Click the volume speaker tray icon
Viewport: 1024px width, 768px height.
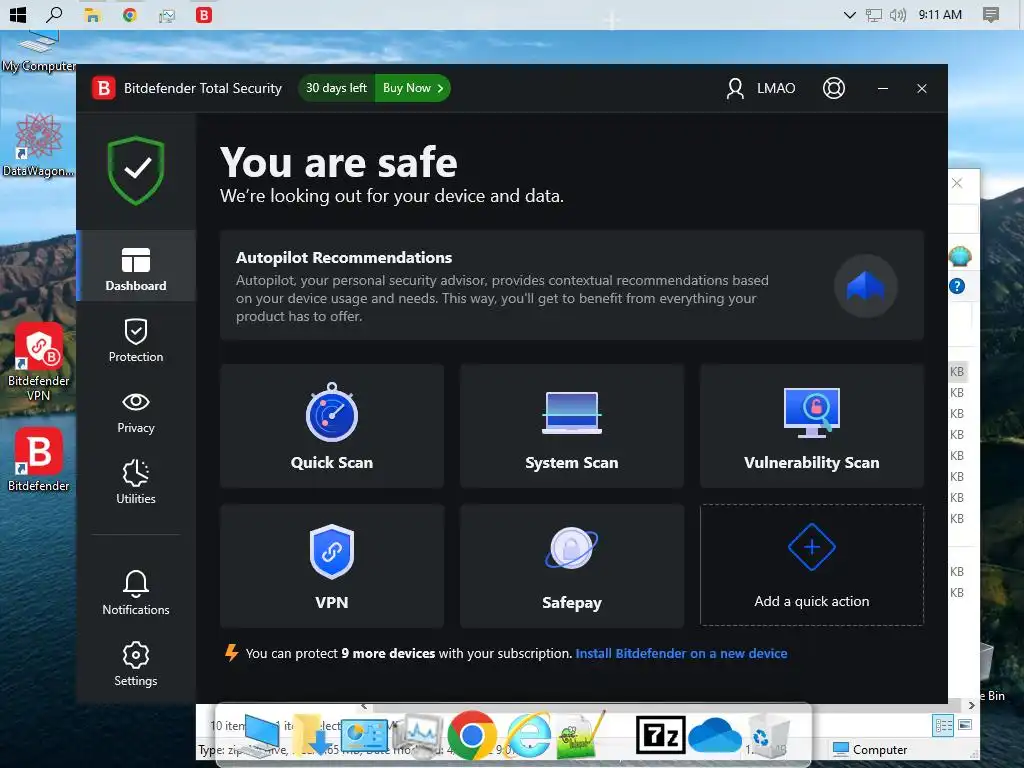pos(898,15)
